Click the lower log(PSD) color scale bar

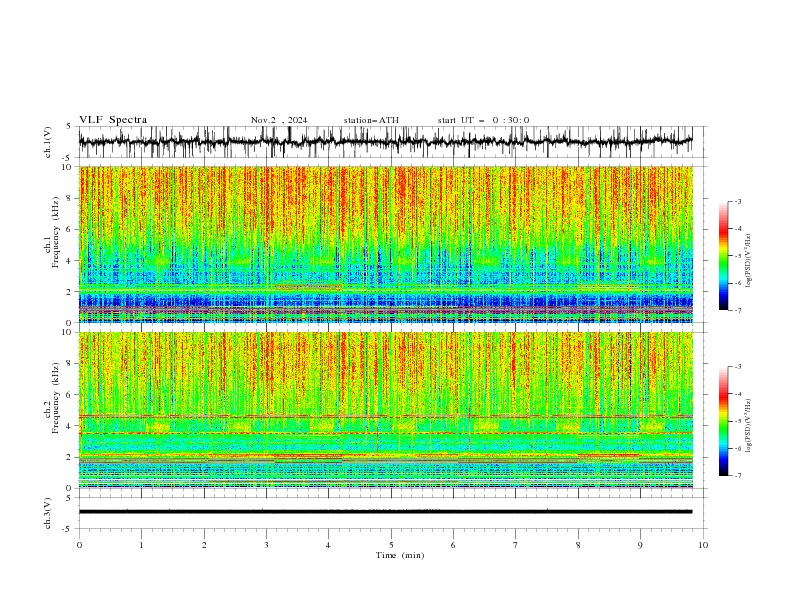pos(723,421)
